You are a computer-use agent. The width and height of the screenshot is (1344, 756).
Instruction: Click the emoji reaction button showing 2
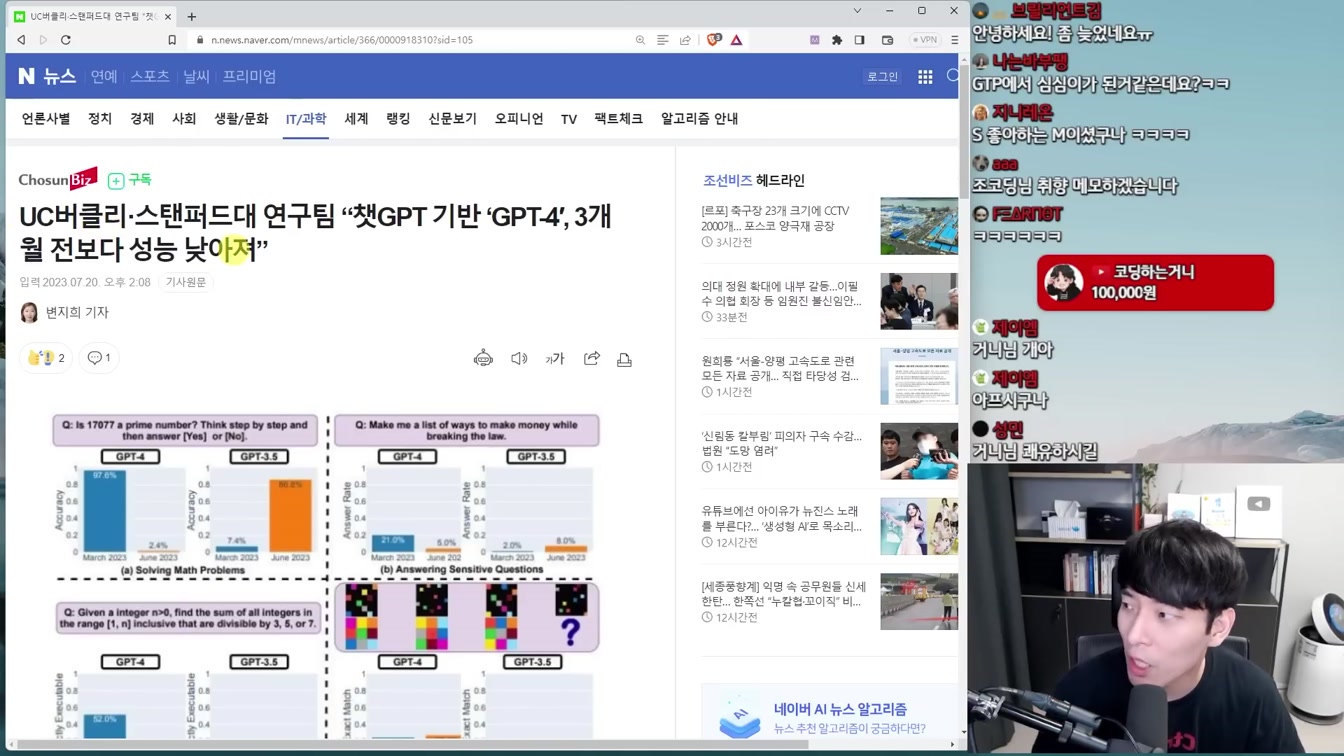[x=46, y=358]
